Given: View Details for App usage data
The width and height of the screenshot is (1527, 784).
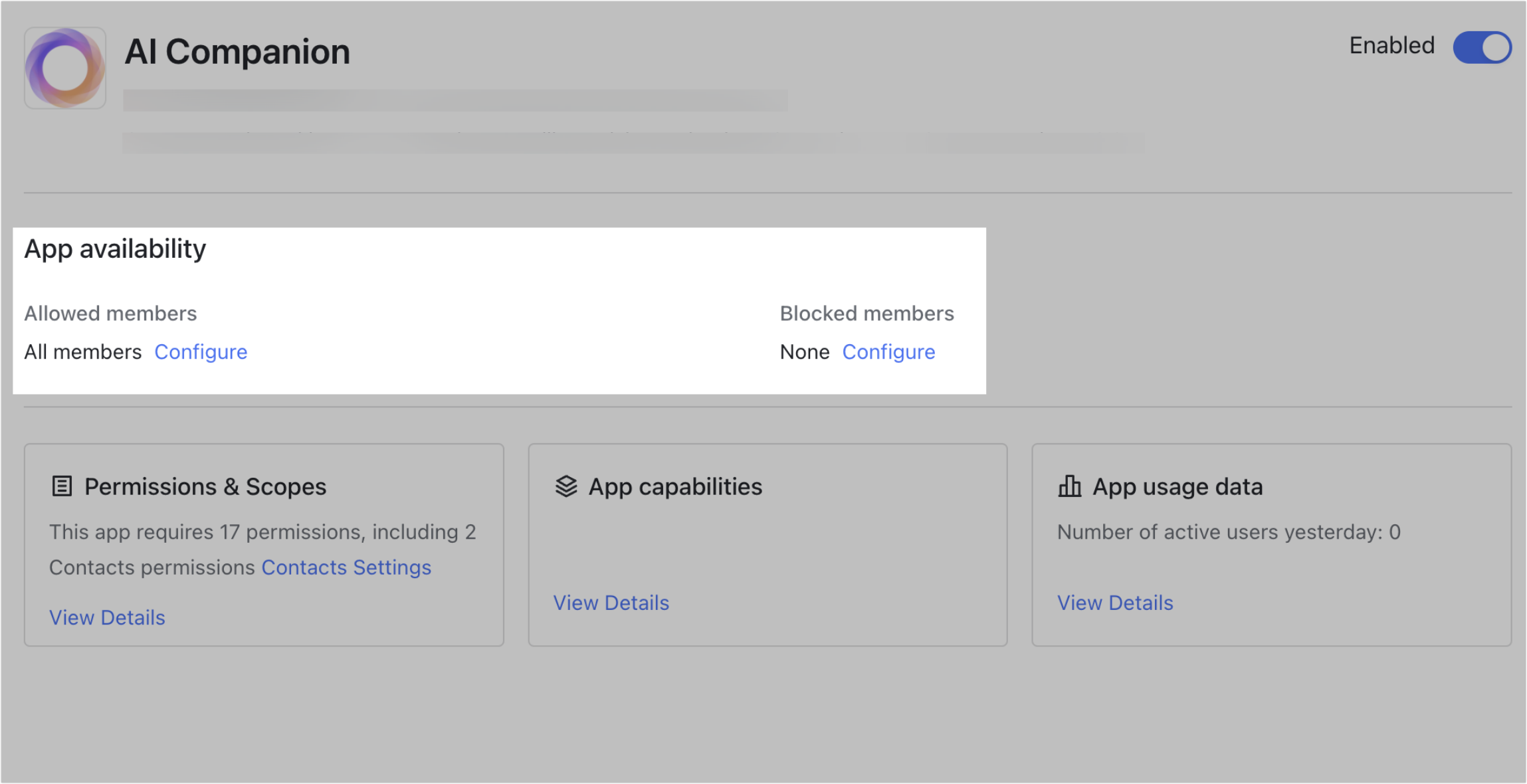Looking at the screenshot, I should coord(1115,603).
